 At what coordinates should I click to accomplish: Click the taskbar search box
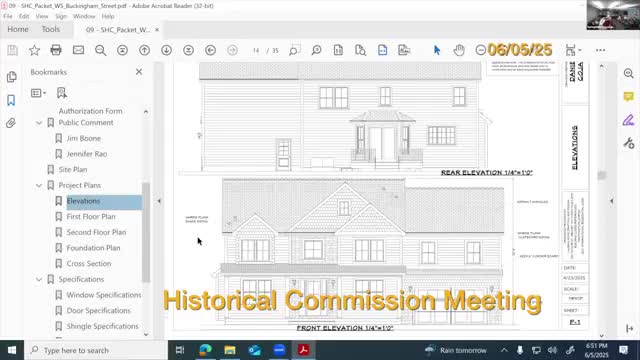pyautogui.click(x=96, y=350)
